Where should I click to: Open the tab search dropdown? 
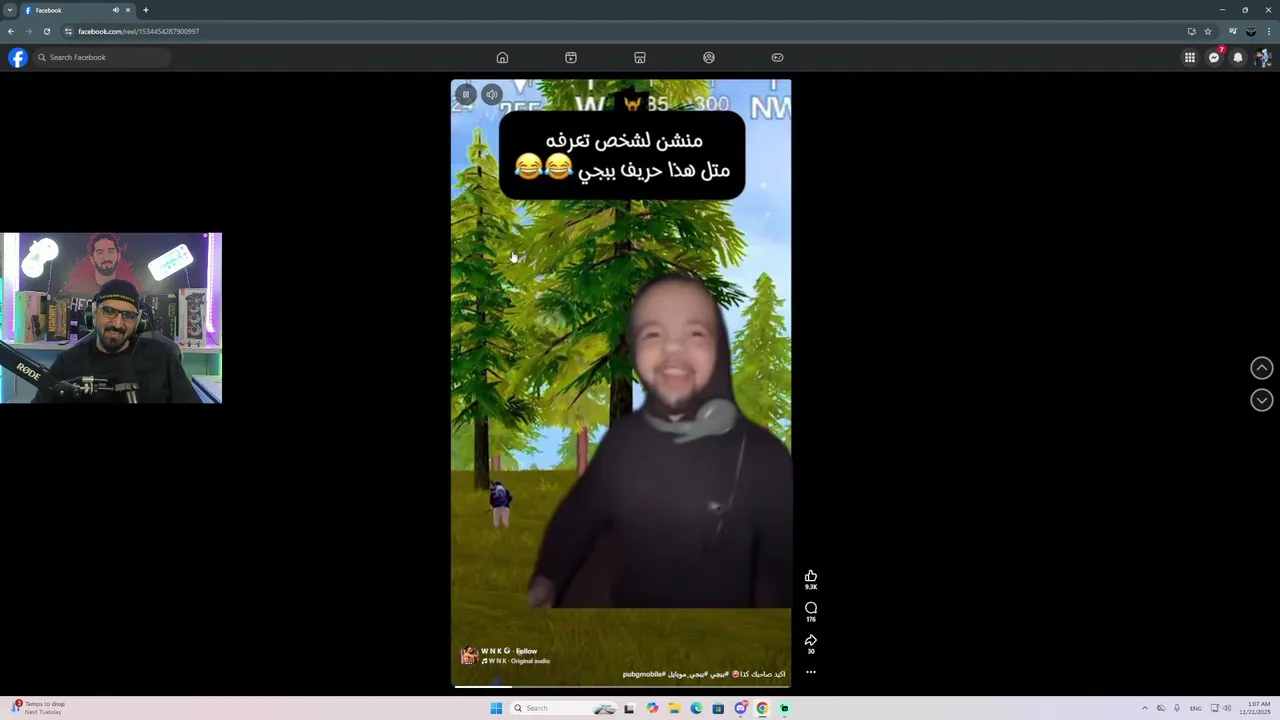point(10,10)
